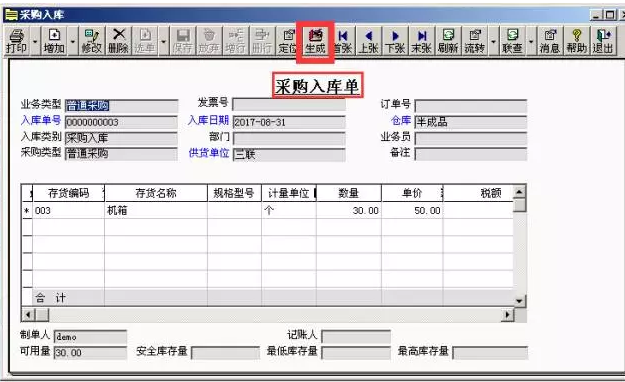This screenshot has height=382, width=625.
Task: Expand the dropdown arrow next to 联查
Action: pos(531,41)
